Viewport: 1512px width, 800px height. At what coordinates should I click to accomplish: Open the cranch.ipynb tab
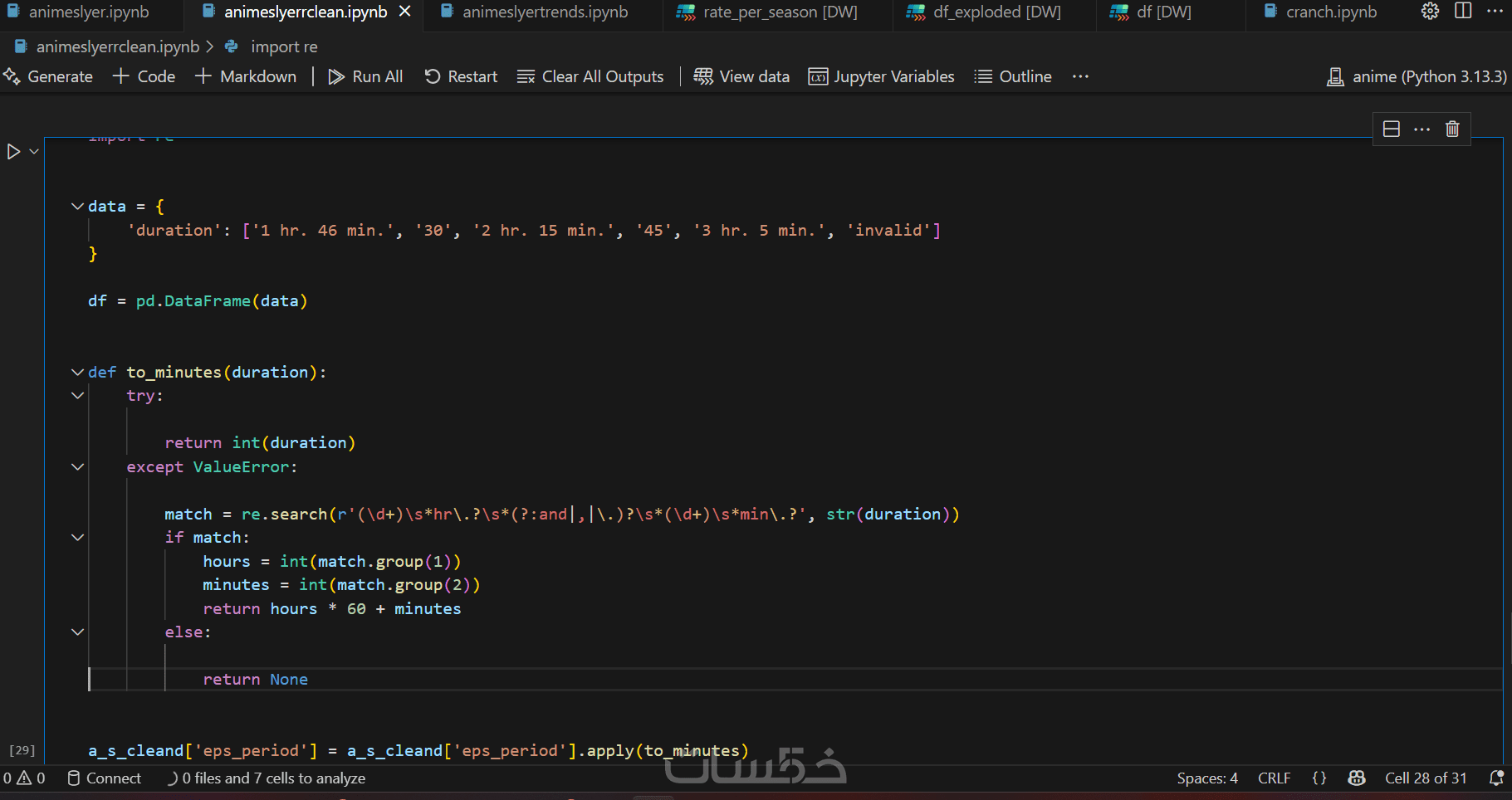(x=1320, y=12)
